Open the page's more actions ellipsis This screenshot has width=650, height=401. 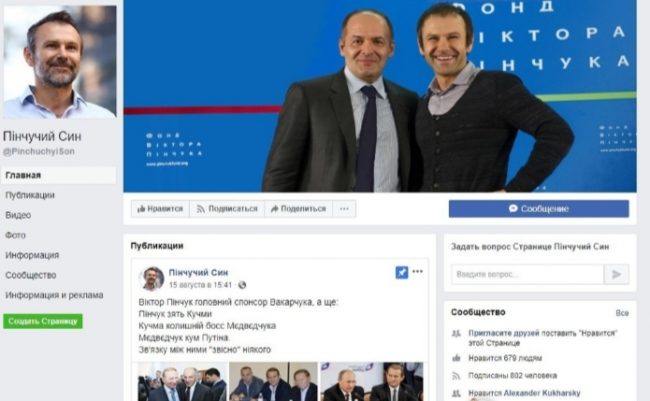pos(344,209)
